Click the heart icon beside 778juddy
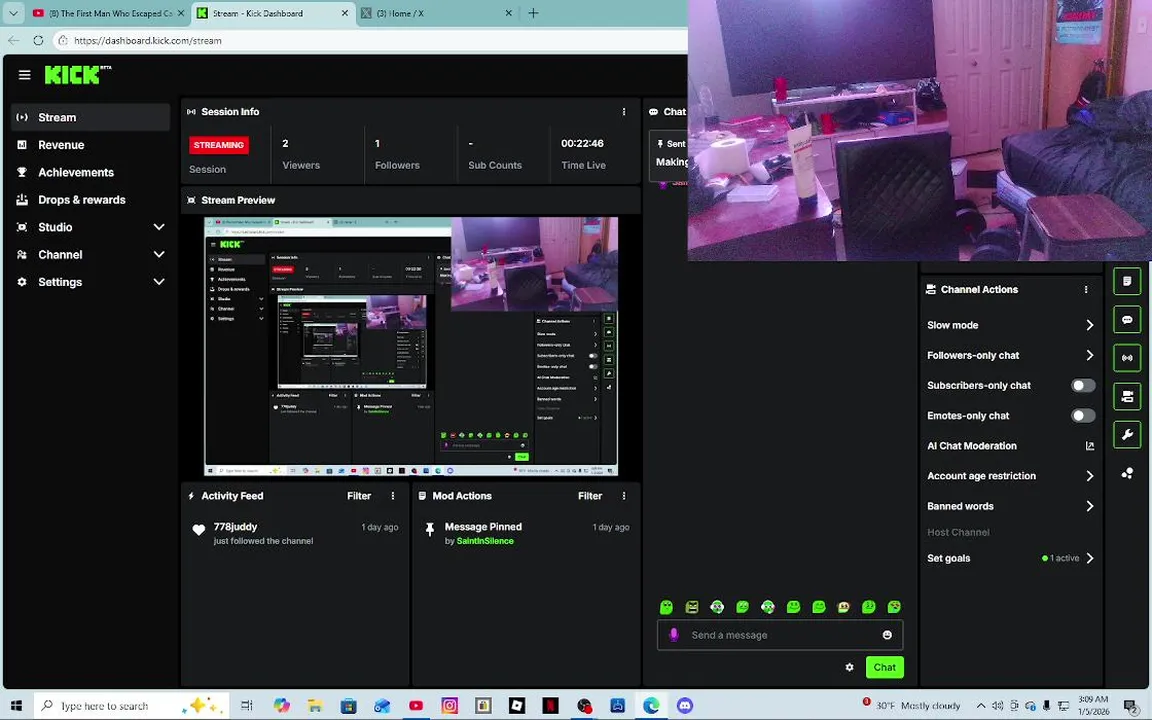Image resolution: width=1152 pixels, height=720 pixels. tap(198, 530)
